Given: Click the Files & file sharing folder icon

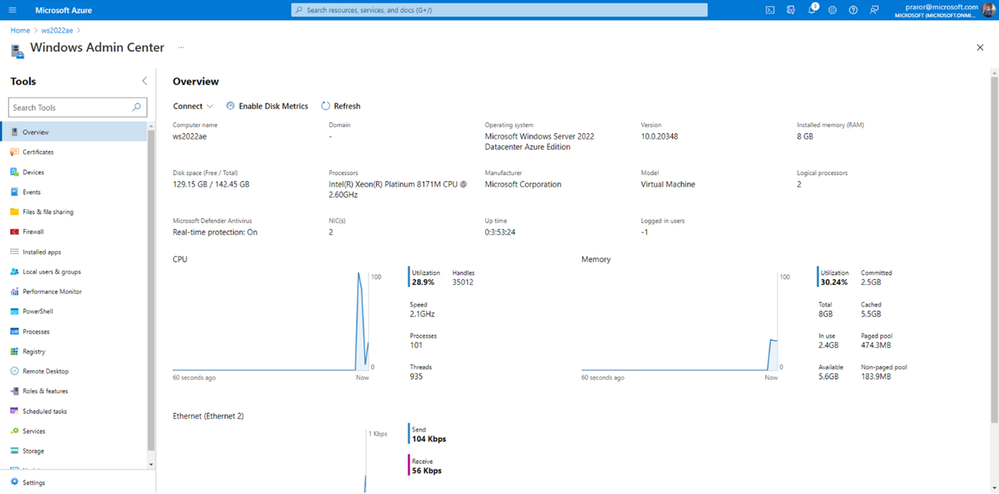Looking at the screenshot, I should click(x=14, y=212).
